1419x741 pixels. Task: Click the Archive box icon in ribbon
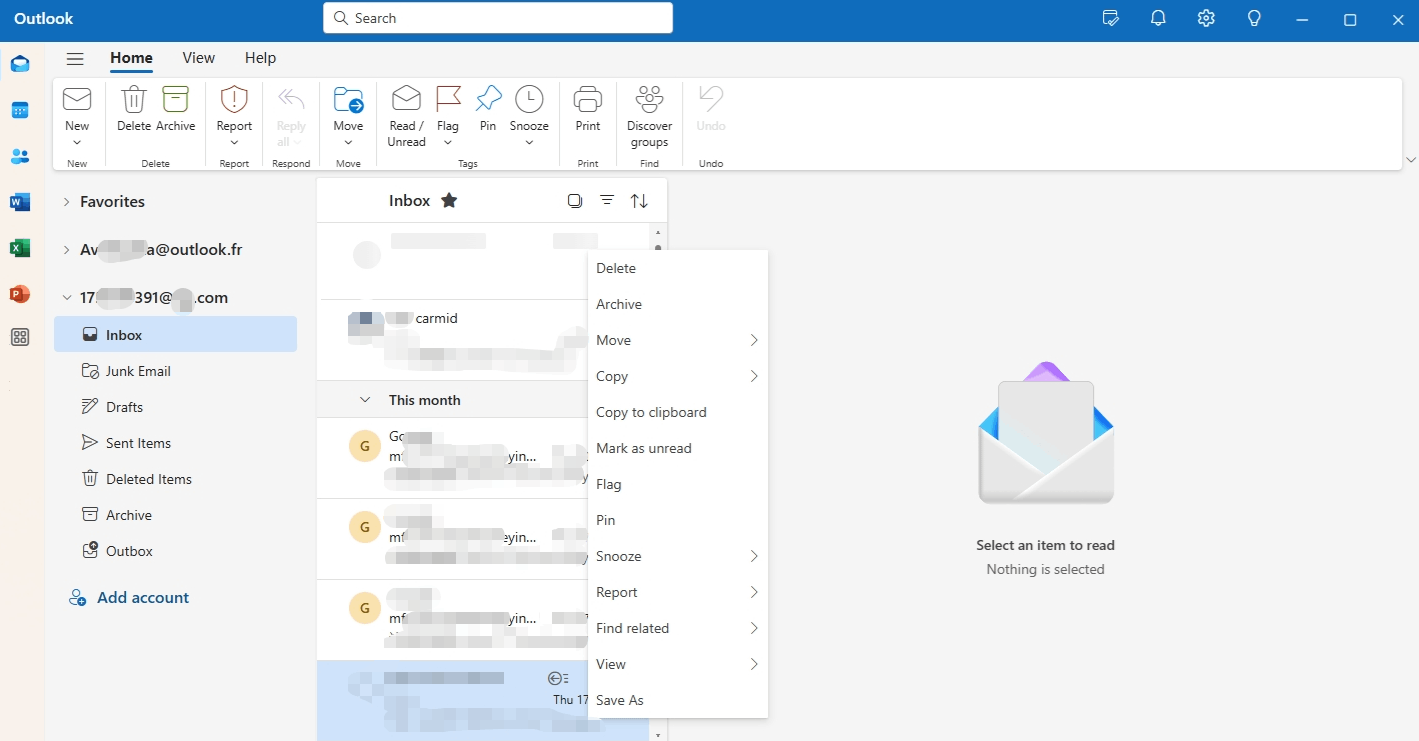[x=175, y=99]
